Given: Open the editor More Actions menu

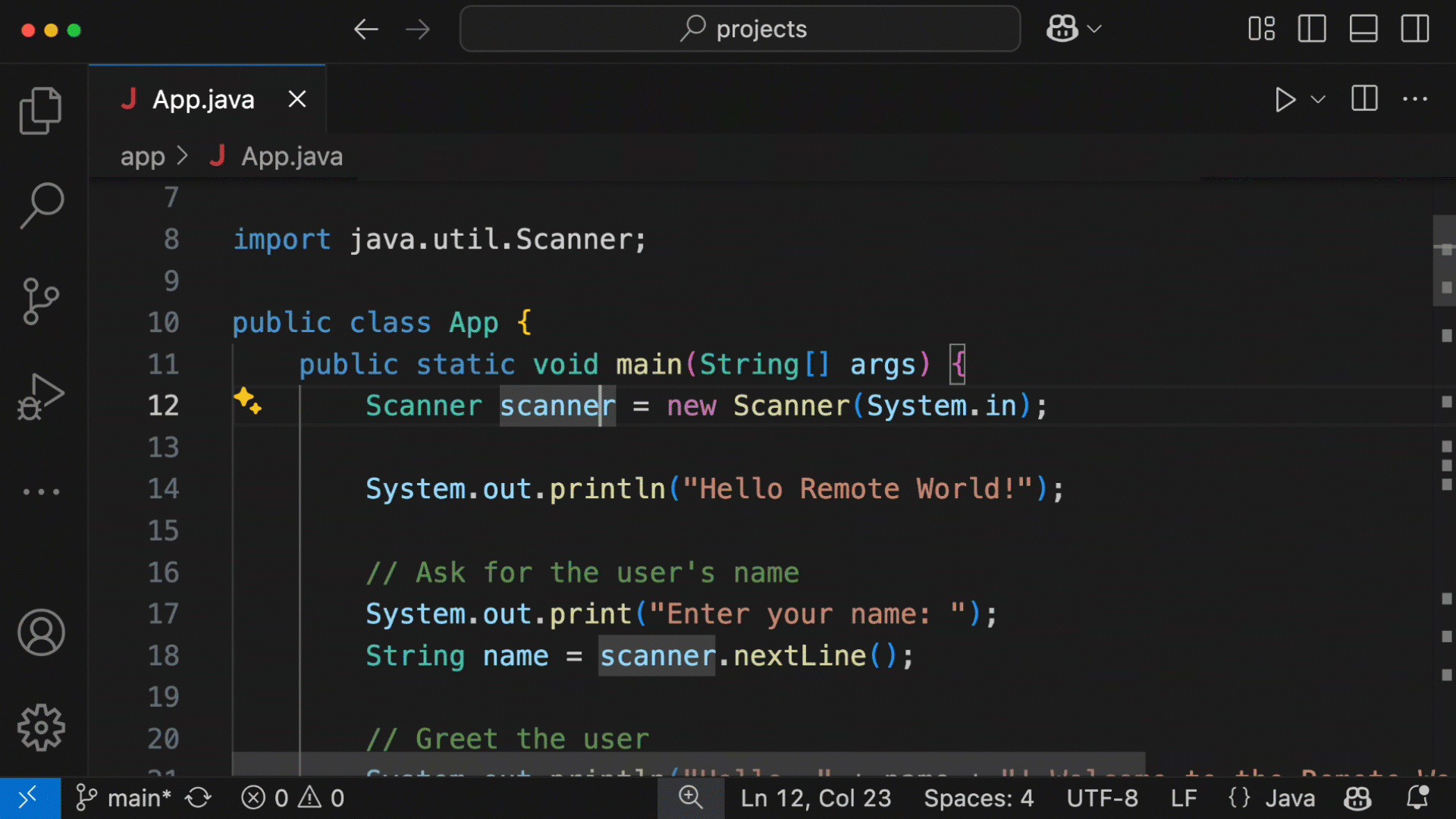Looking at the screenshot, I should pyautogui.click(x=1415, y=99).
